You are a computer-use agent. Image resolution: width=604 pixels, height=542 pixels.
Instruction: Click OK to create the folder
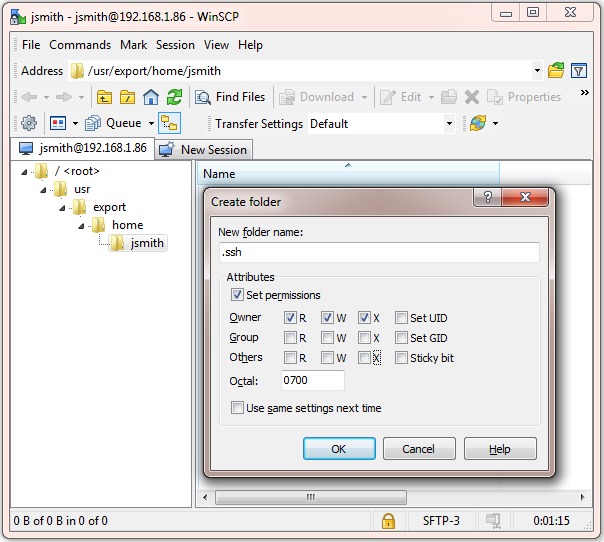pos(339,449)
